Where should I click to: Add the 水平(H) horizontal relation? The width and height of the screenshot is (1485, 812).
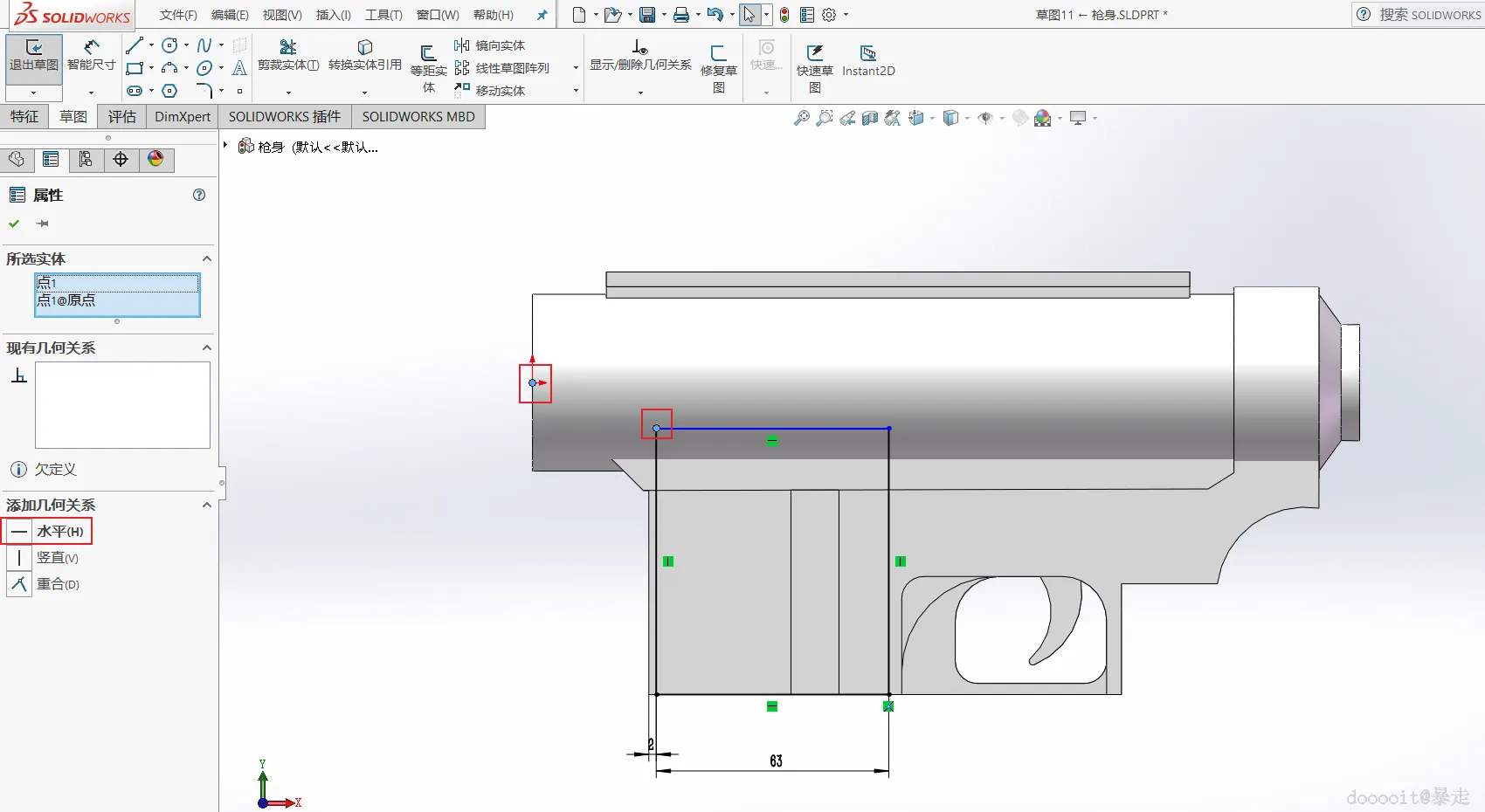(x=49, y=531)
